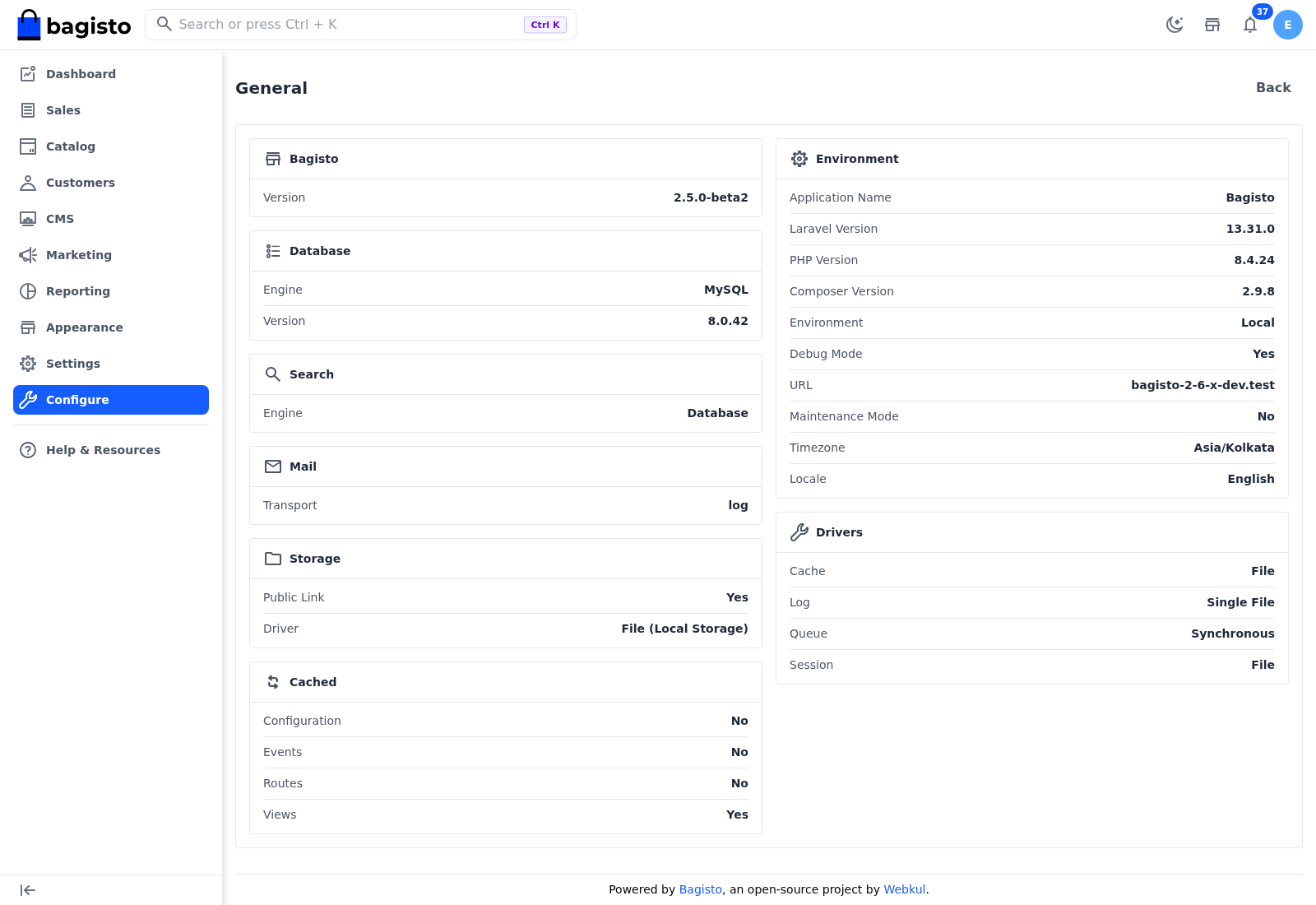Open the Appearance menu item
This screenshot has height=905, width=1316.
111,327
